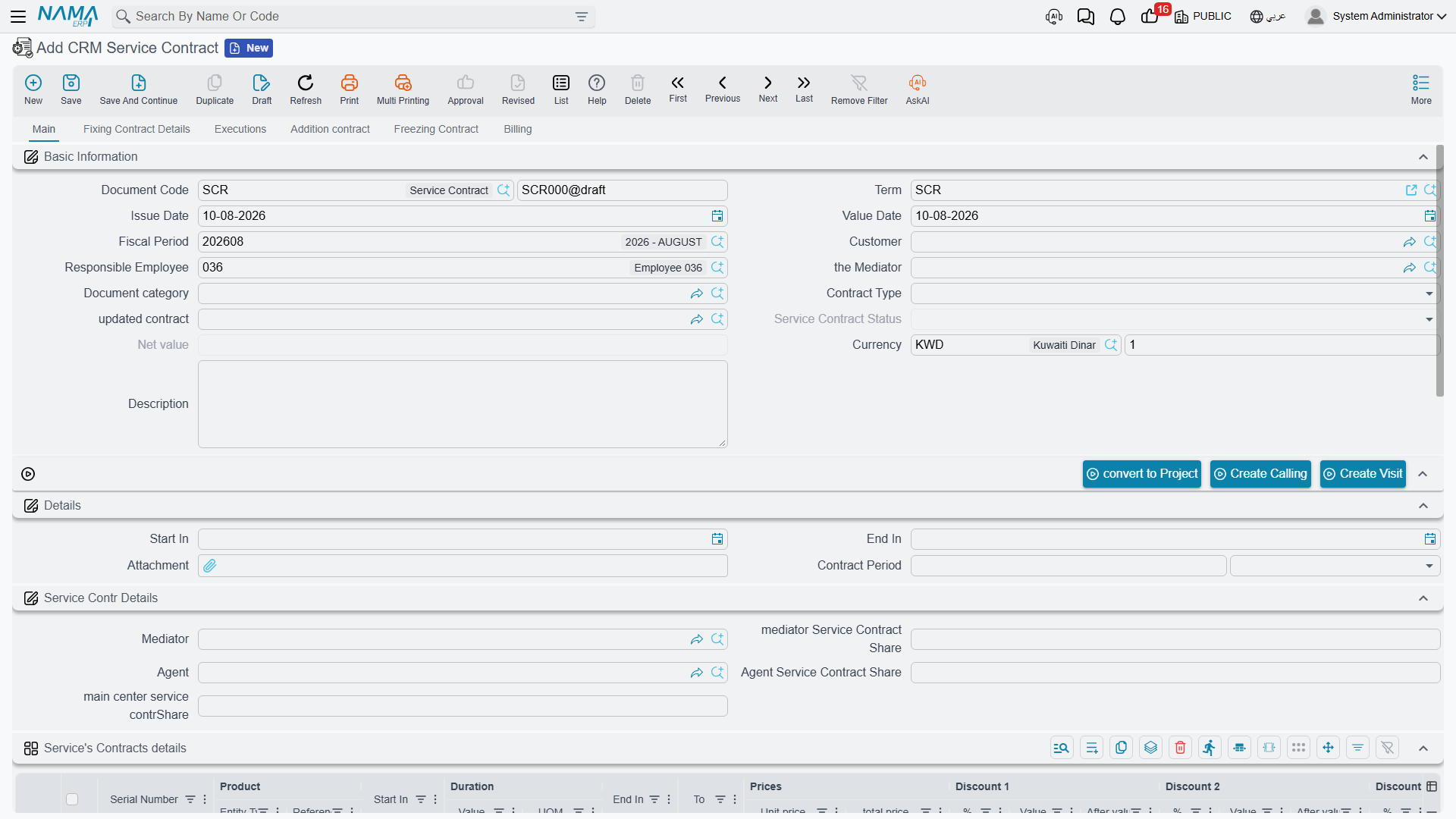Open the Billing tab
The width and height of the screenshot is (1456, 819).
pyautogui.click(x=518, y=129)
